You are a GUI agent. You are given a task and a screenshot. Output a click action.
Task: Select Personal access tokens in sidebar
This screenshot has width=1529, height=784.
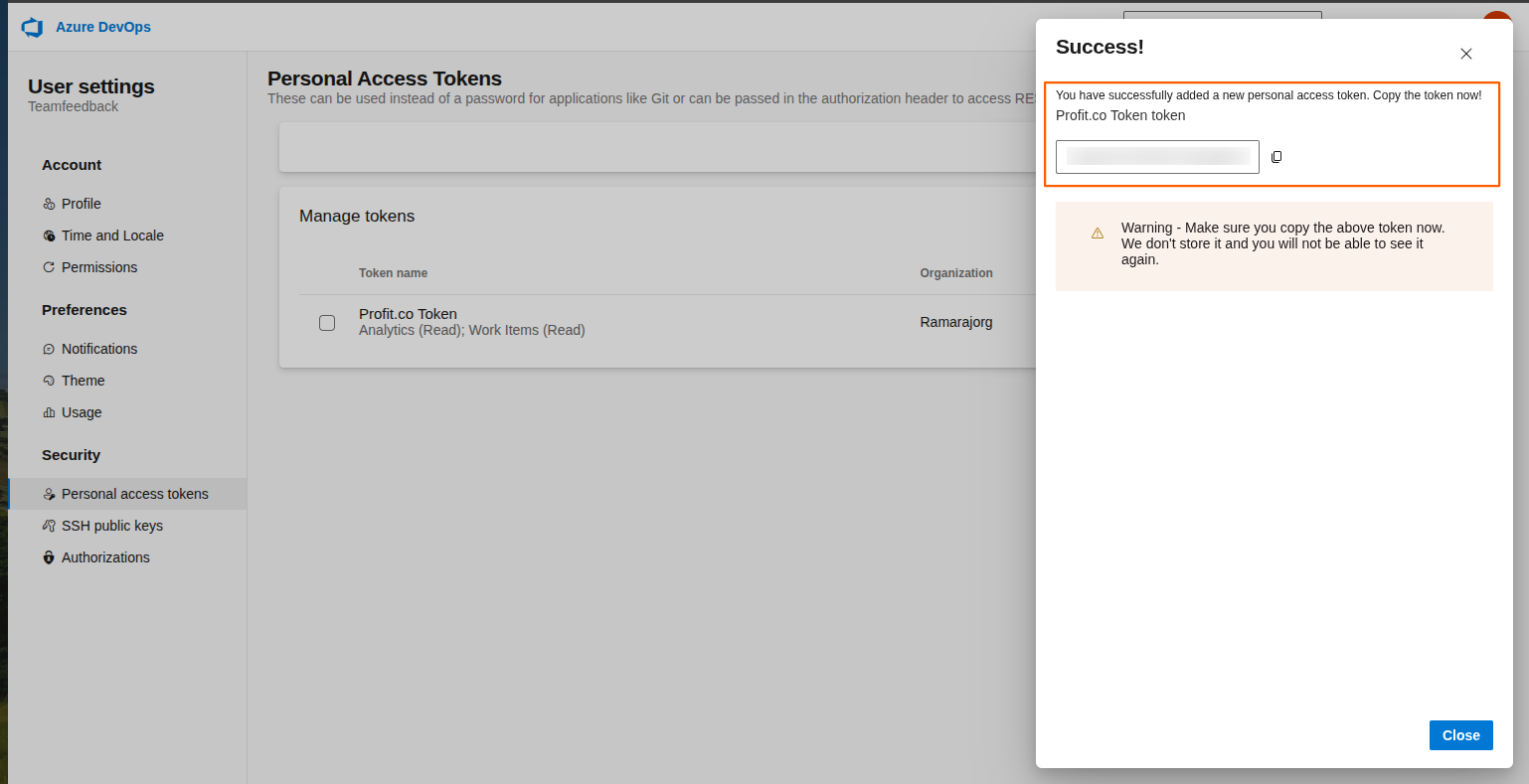tap(127, 494)
